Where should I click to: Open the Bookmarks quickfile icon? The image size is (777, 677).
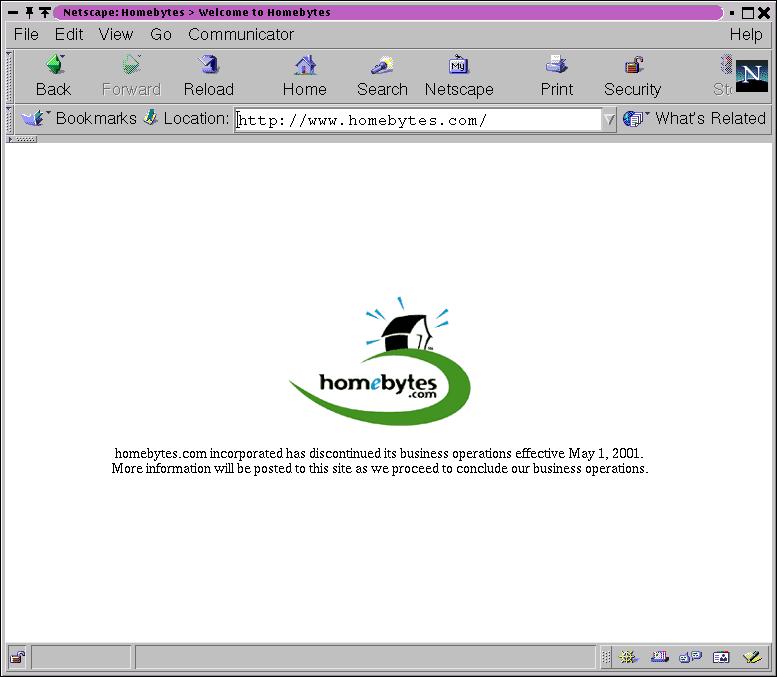tap(33, 118)
